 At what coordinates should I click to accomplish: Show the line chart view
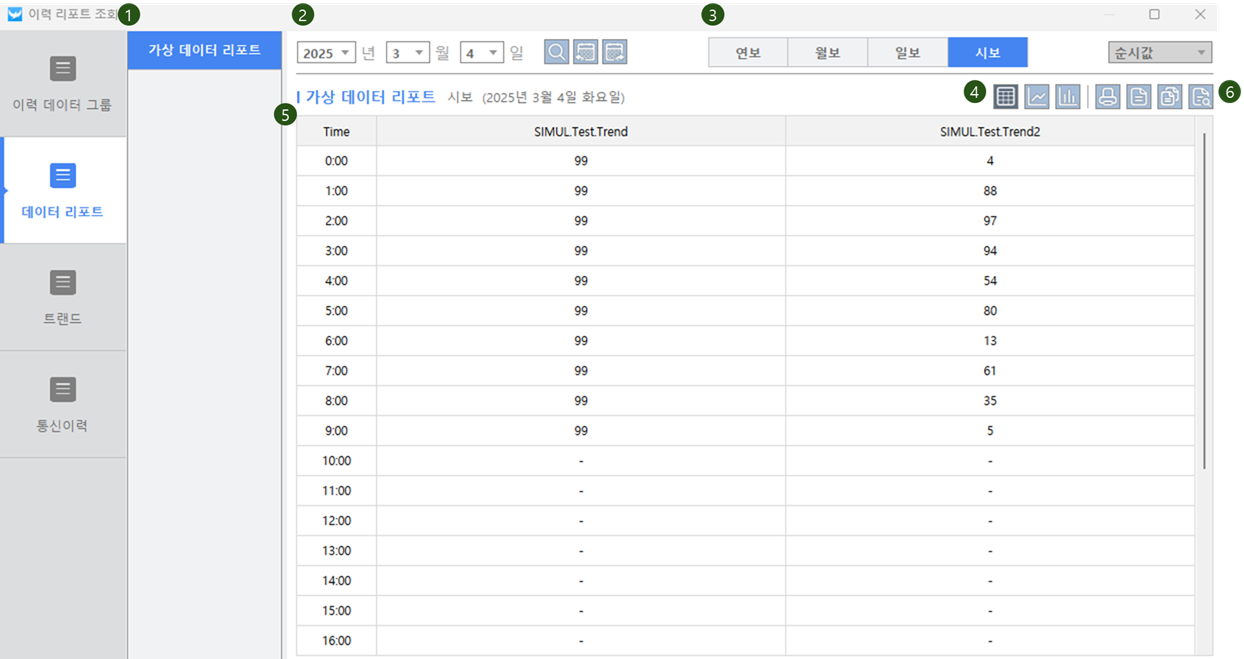pos(1037,96)
